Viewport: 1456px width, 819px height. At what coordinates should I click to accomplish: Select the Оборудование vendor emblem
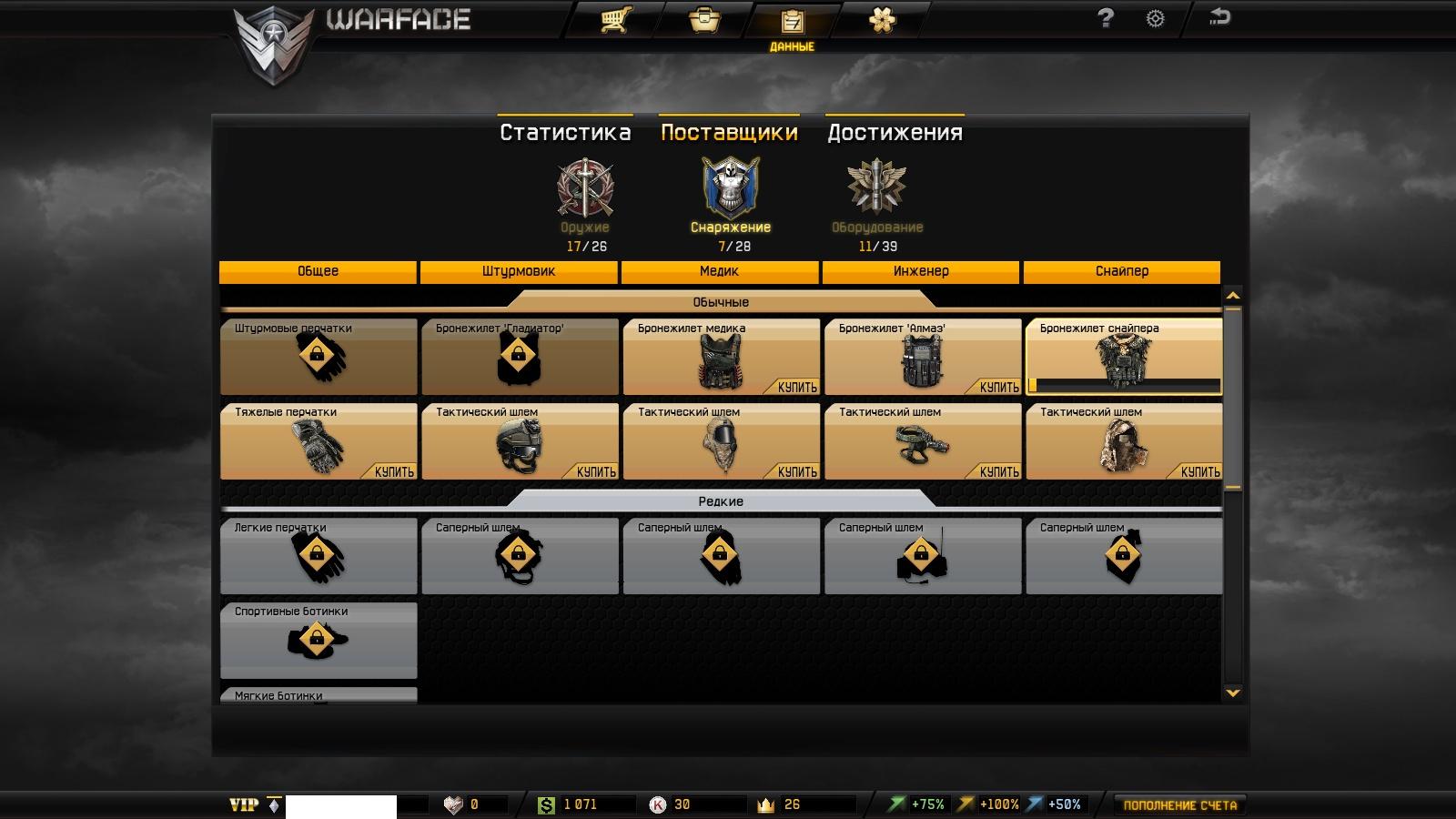tap(876, 187)
